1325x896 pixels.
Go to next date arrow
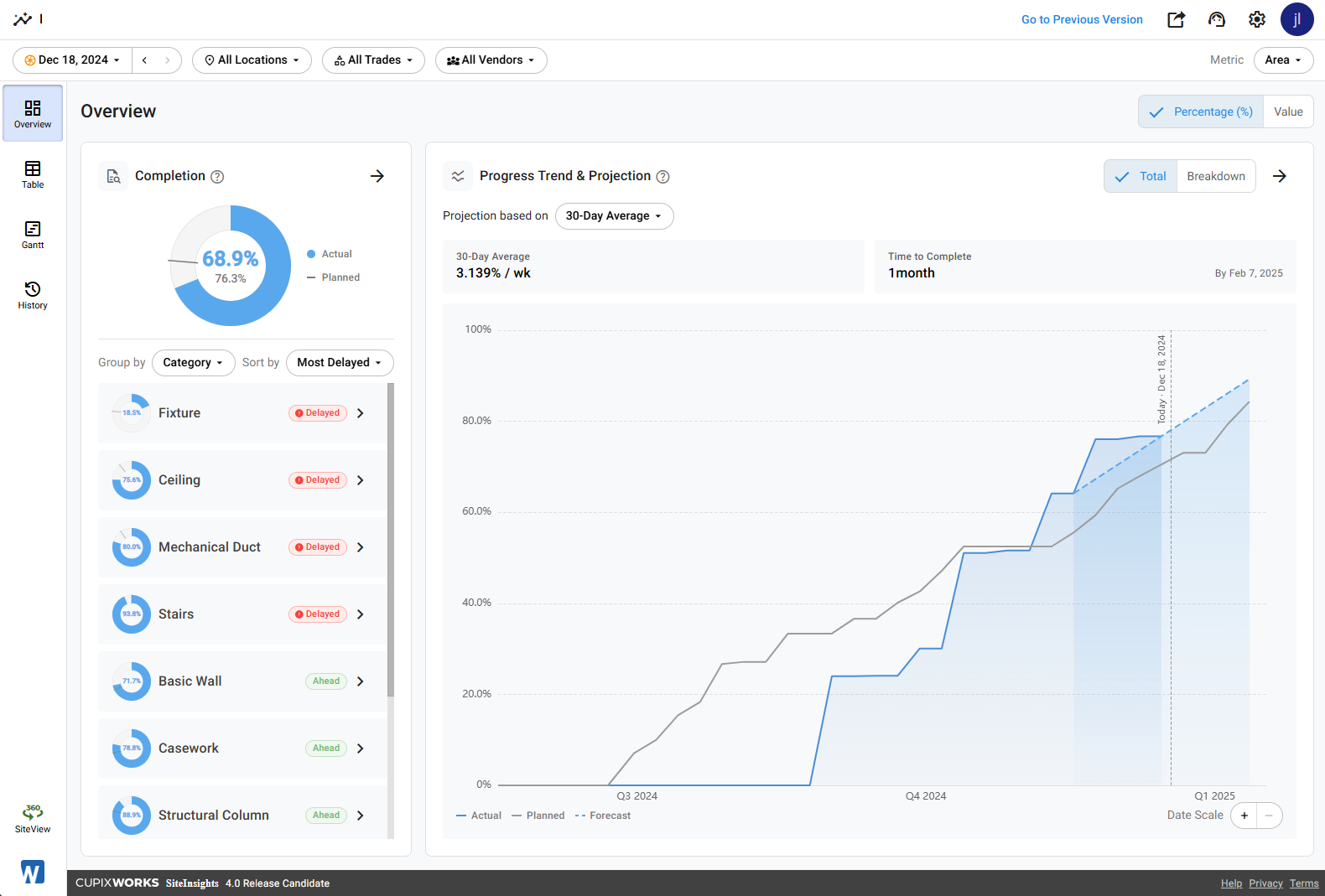(168, 60)
